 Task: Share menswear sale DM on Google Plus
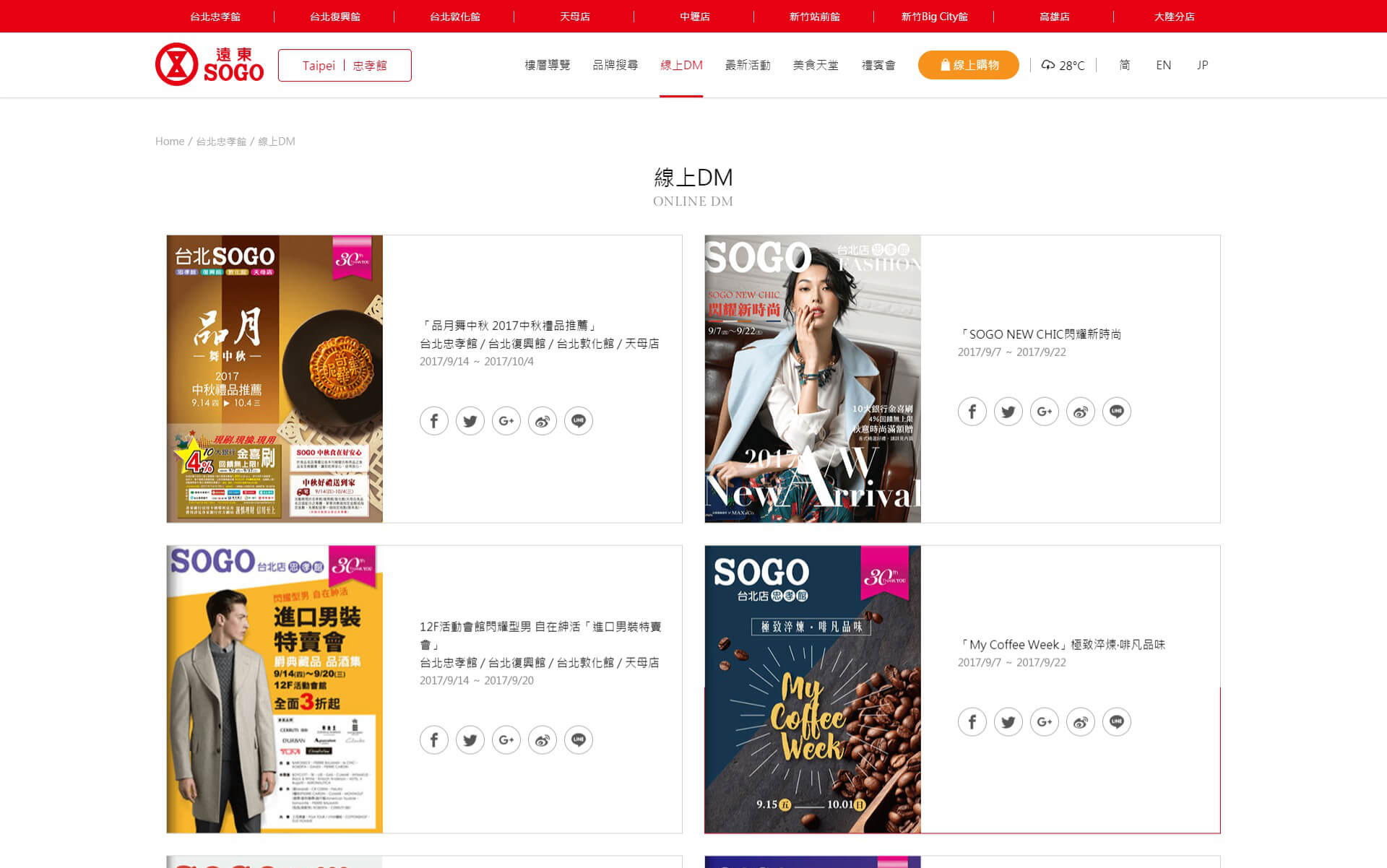[506, 740]
